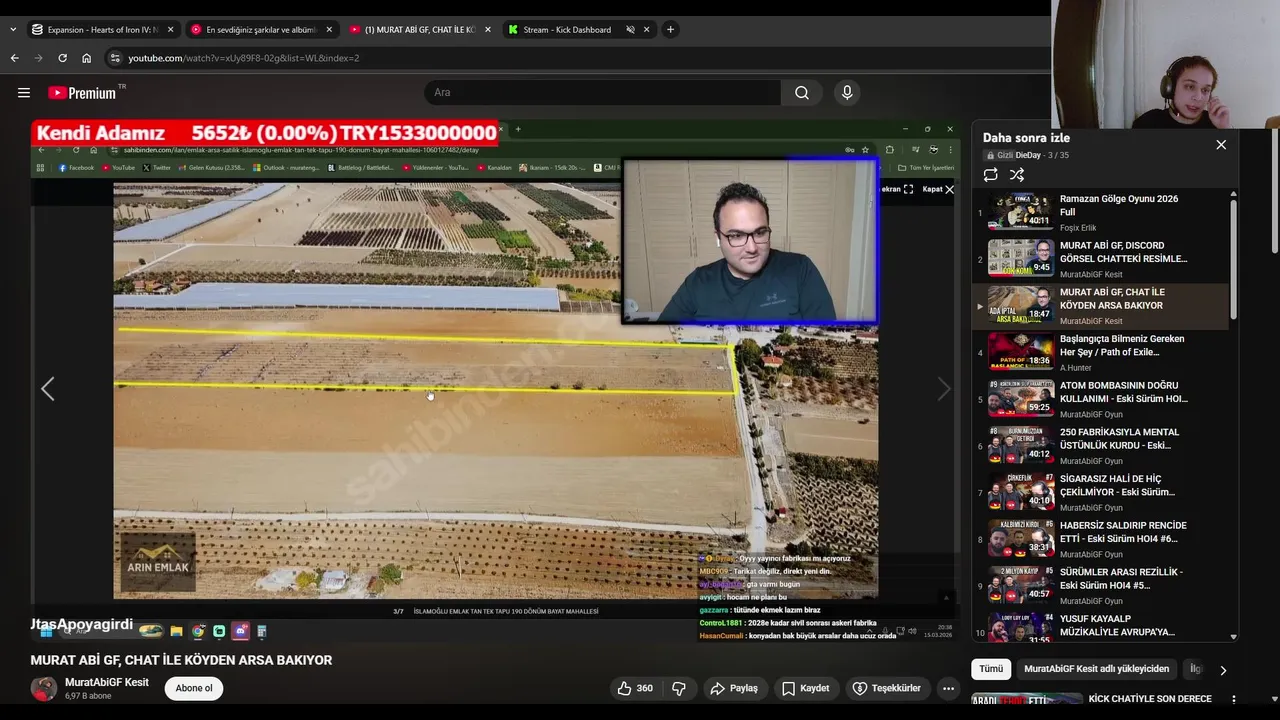Click the browser address bar URL
Screen dimensions: 1280x720
coord(243,58)
